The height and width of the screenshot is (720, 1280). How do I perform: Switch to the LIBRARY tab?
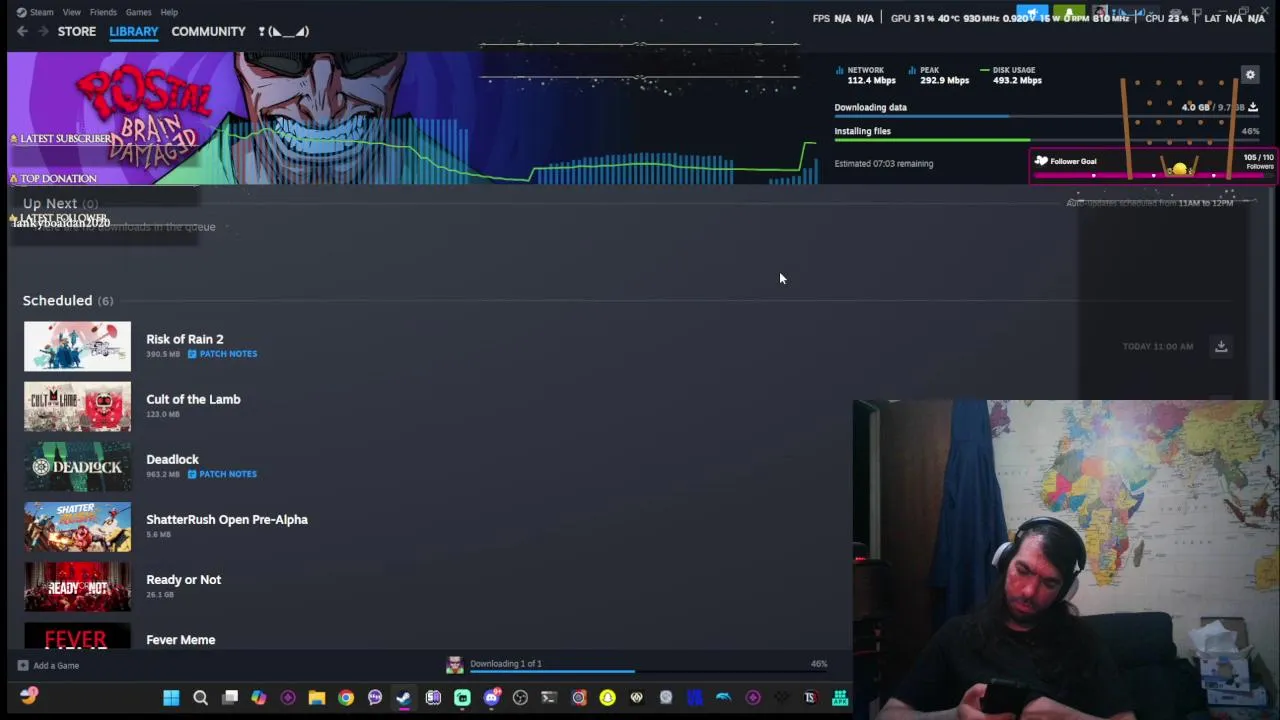click(134, 32)
